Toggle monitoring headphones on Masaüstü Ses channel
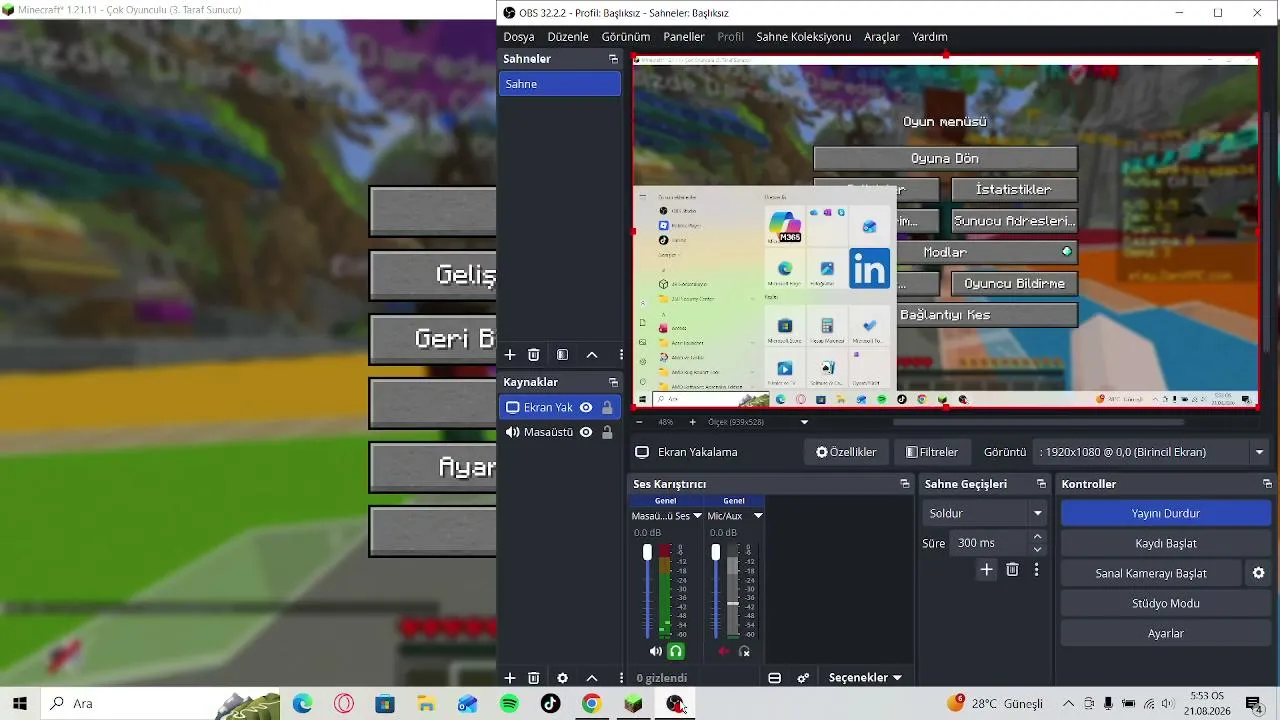The image size is (1280, 720). pyautogui.click(x=676, y=652)
